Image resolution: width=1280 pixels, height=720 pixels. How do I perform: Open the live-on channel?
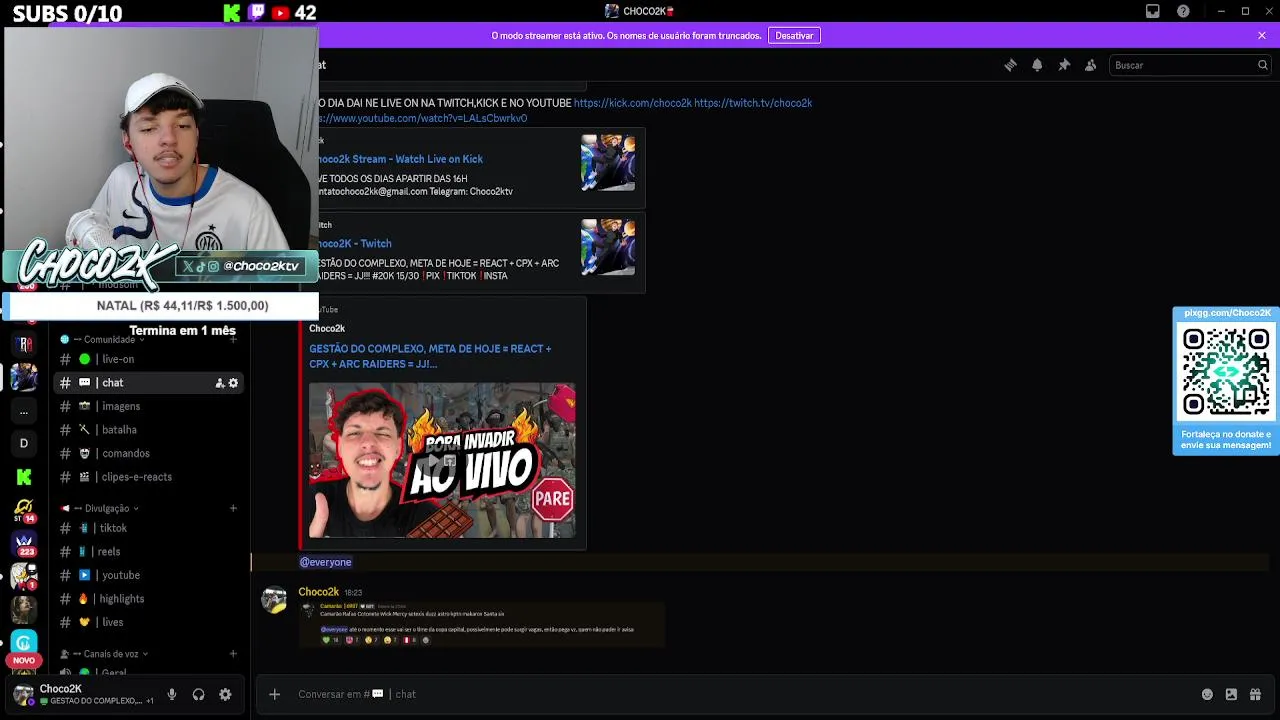point(150,359)
